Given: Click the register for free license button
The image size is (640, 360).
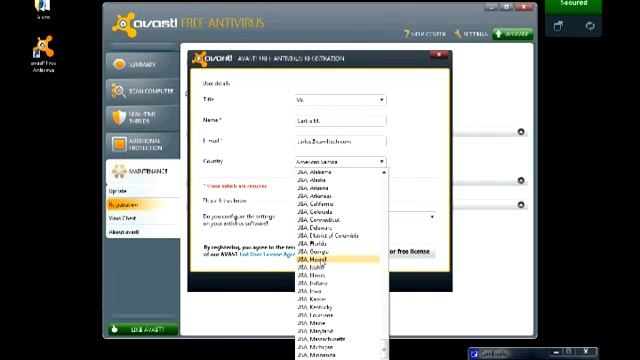Looking at the screenshot, I should 411,251.
